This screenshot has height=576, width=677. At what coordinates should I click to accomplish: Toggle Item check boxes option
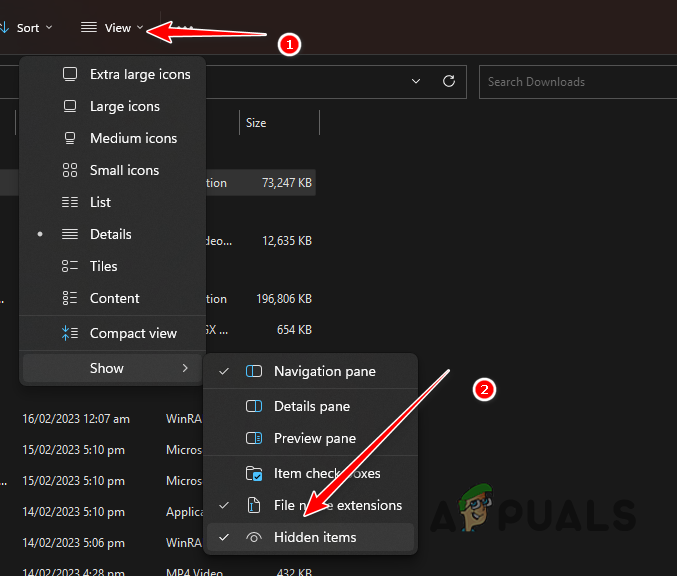click(x=310, y=473)
